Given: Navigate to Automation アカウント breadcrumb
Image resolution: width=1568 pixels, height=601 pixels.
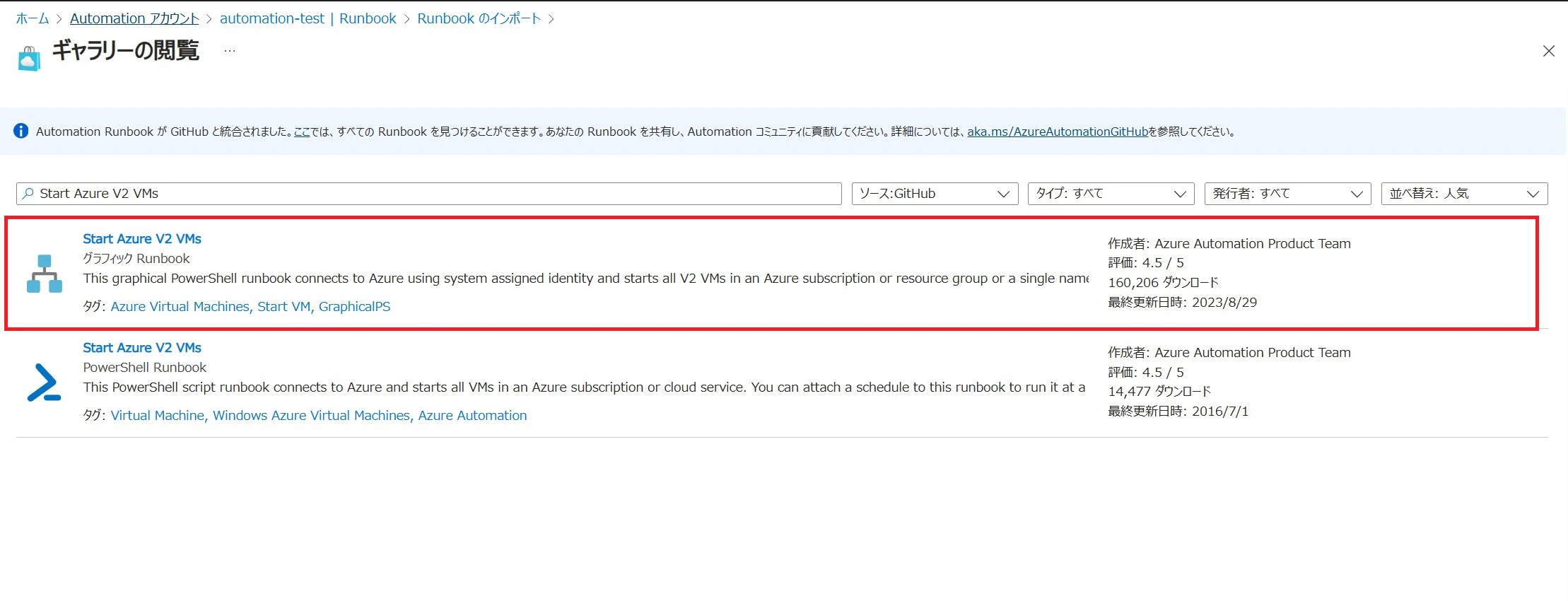Looking at the screenshot, I should 134,18.
